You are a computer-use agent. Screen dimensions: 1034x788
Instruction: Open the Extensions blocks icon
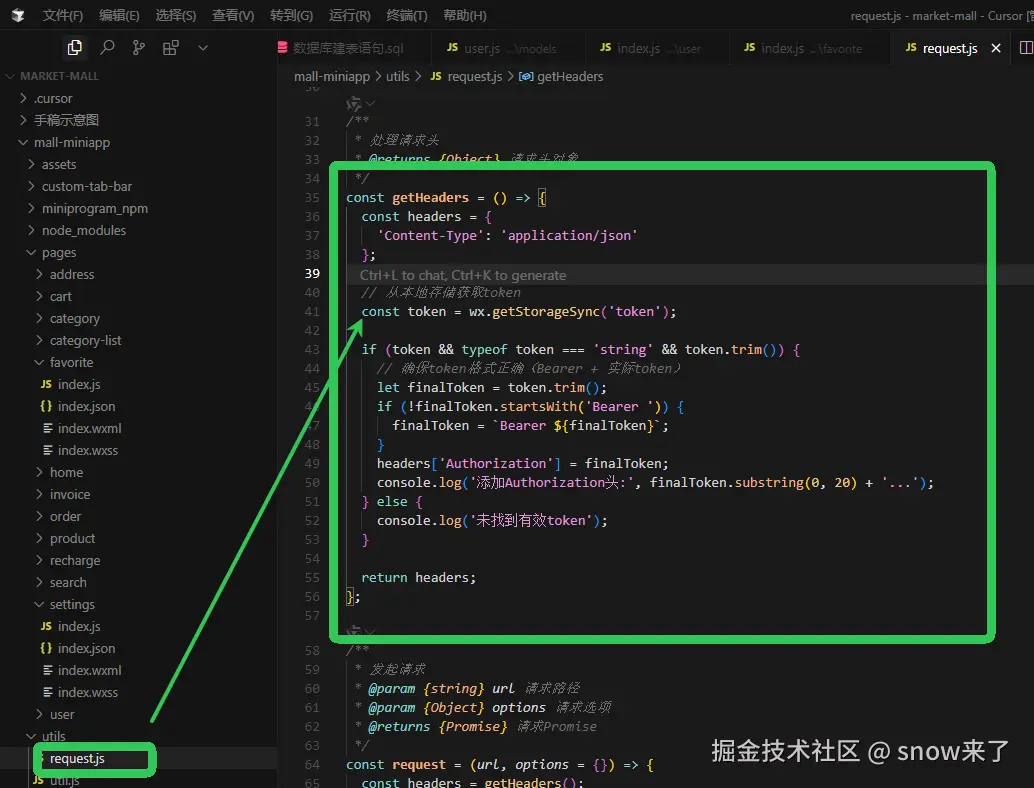[171, 47]
